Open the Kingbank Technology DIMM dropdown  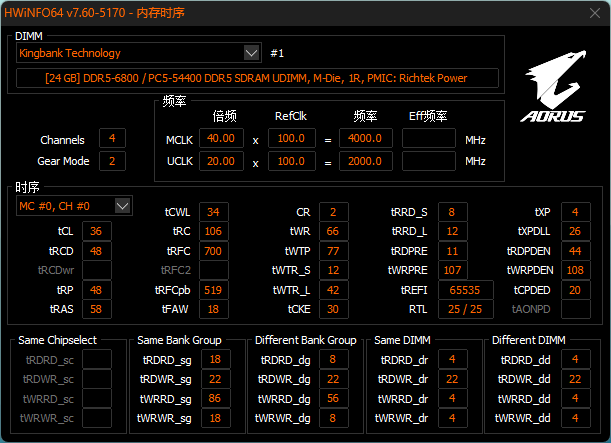251,53
